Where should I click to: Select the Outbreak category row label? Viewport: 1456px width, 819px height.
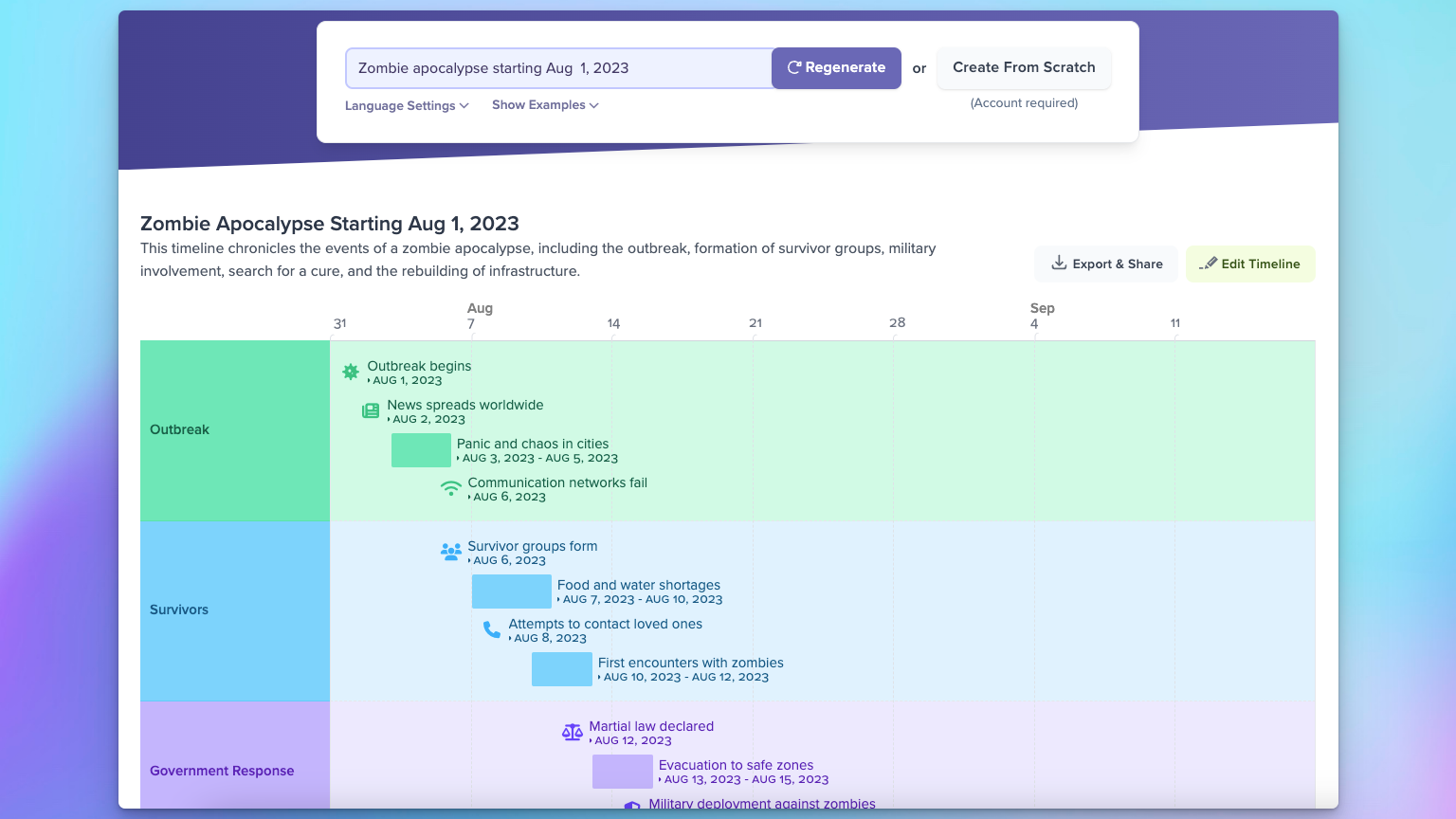(x=179, y=429)
